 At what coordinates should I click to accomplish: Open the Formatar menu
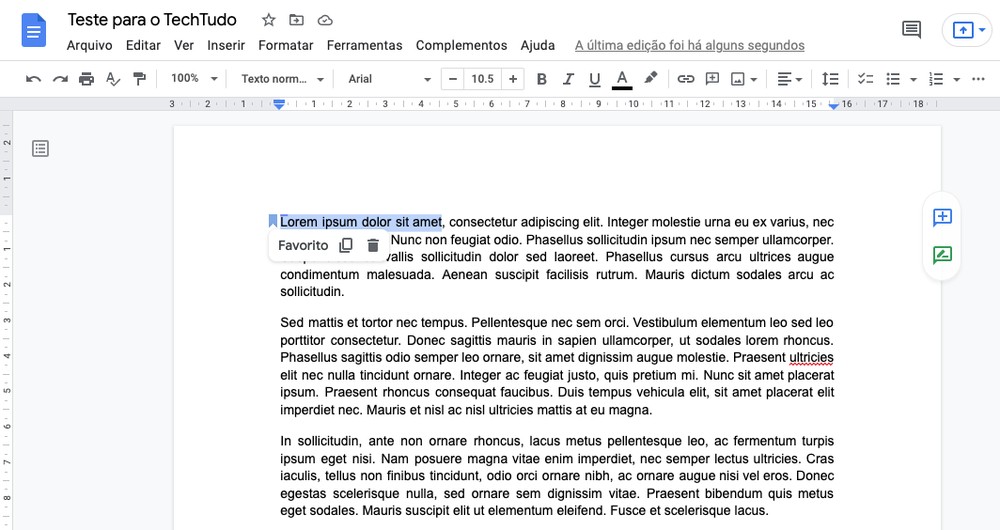tap(286, 45)
